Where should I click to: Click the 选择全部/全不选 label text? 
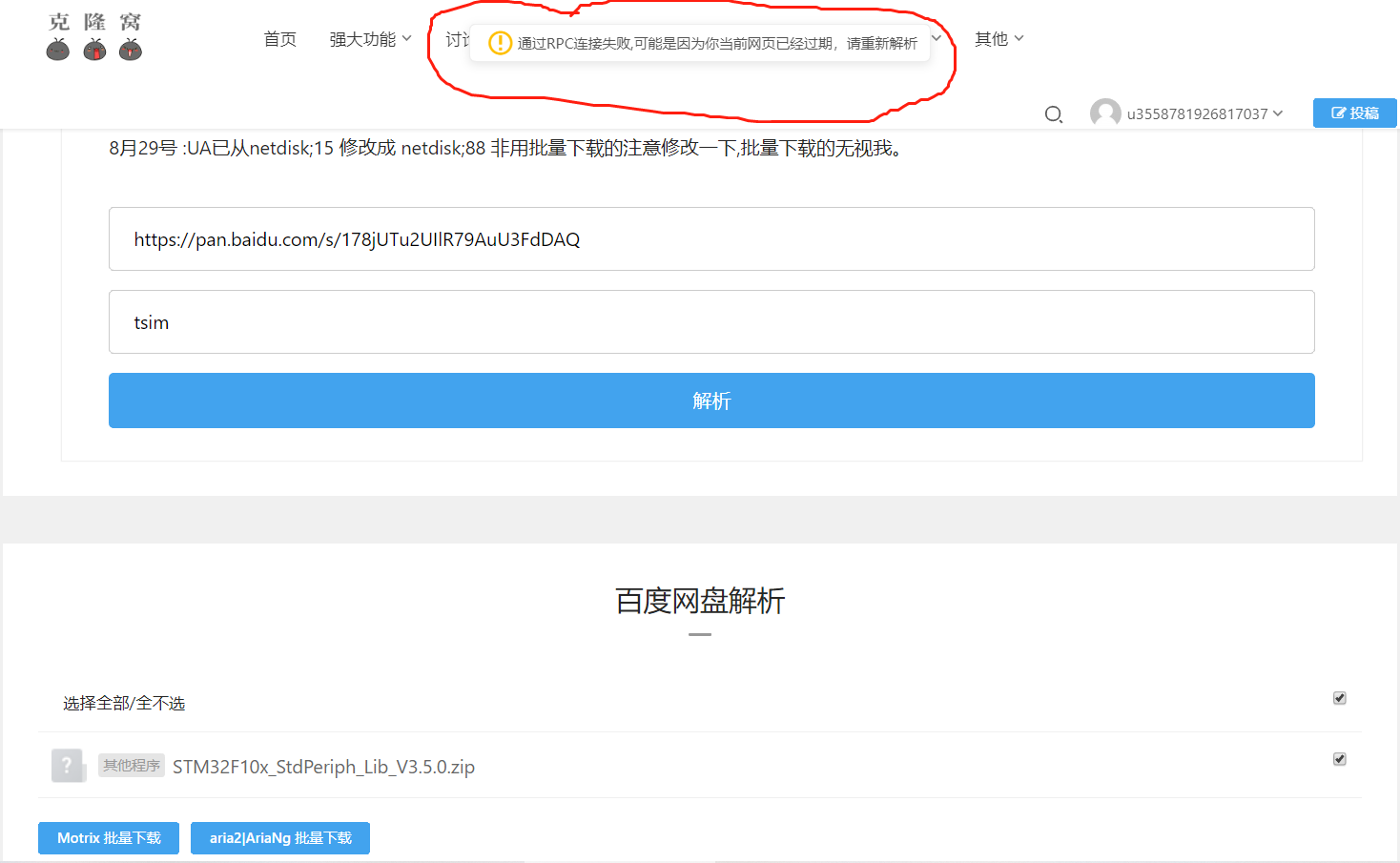[x=124, y=703]
